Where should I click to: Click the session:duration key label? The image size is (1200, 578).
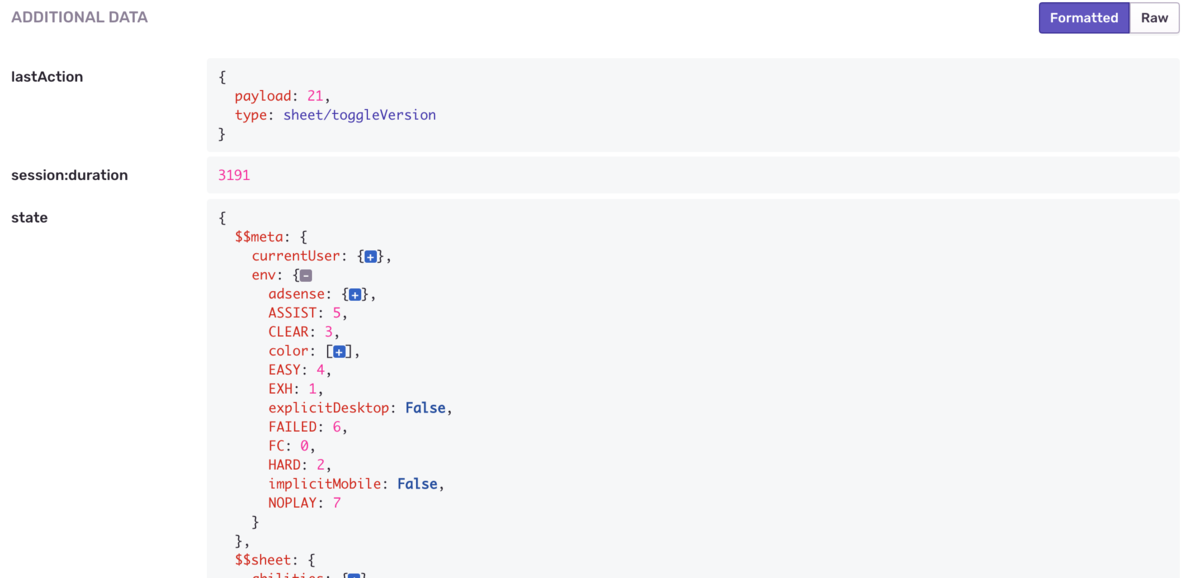point(69,175)
